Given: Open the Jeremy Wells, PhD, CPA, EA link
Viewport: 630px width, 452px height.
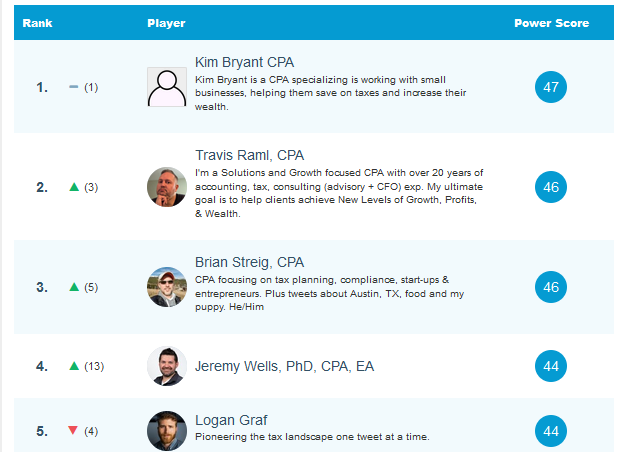Looking at the screenshot, I should pyautogui.click(x=284, y=367).
